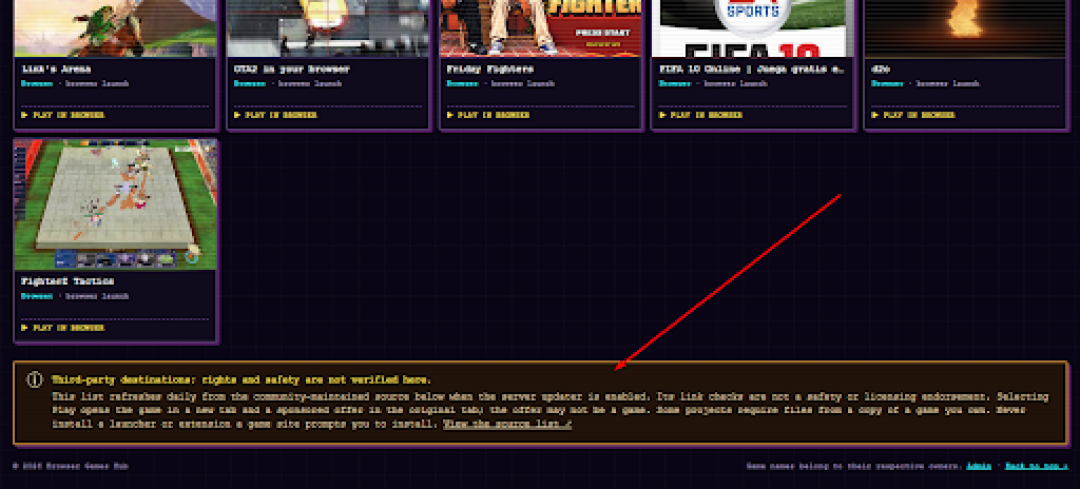Click the Browser tag on FIFA 10 card

coord(675,84)
